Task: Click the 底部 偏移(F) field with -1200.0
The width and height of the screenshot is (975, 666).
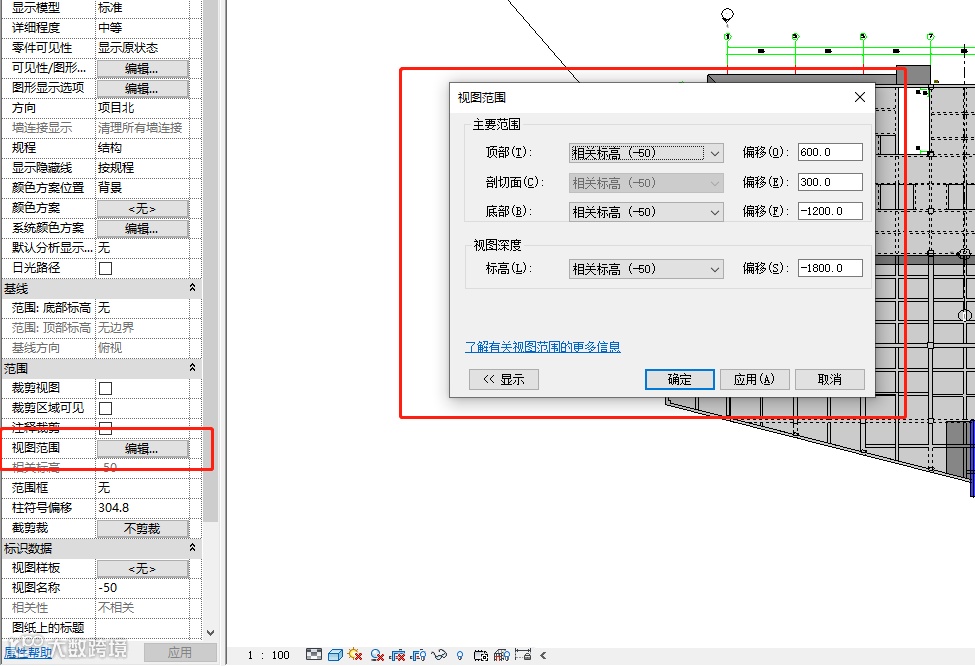Action: pyautogui.click(x=830, y=211)
